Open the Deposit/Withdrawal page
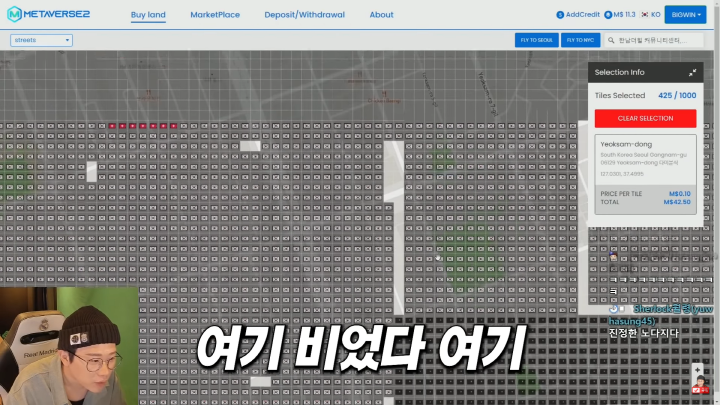This screenshot has width=720, height=405. (304, 15)
